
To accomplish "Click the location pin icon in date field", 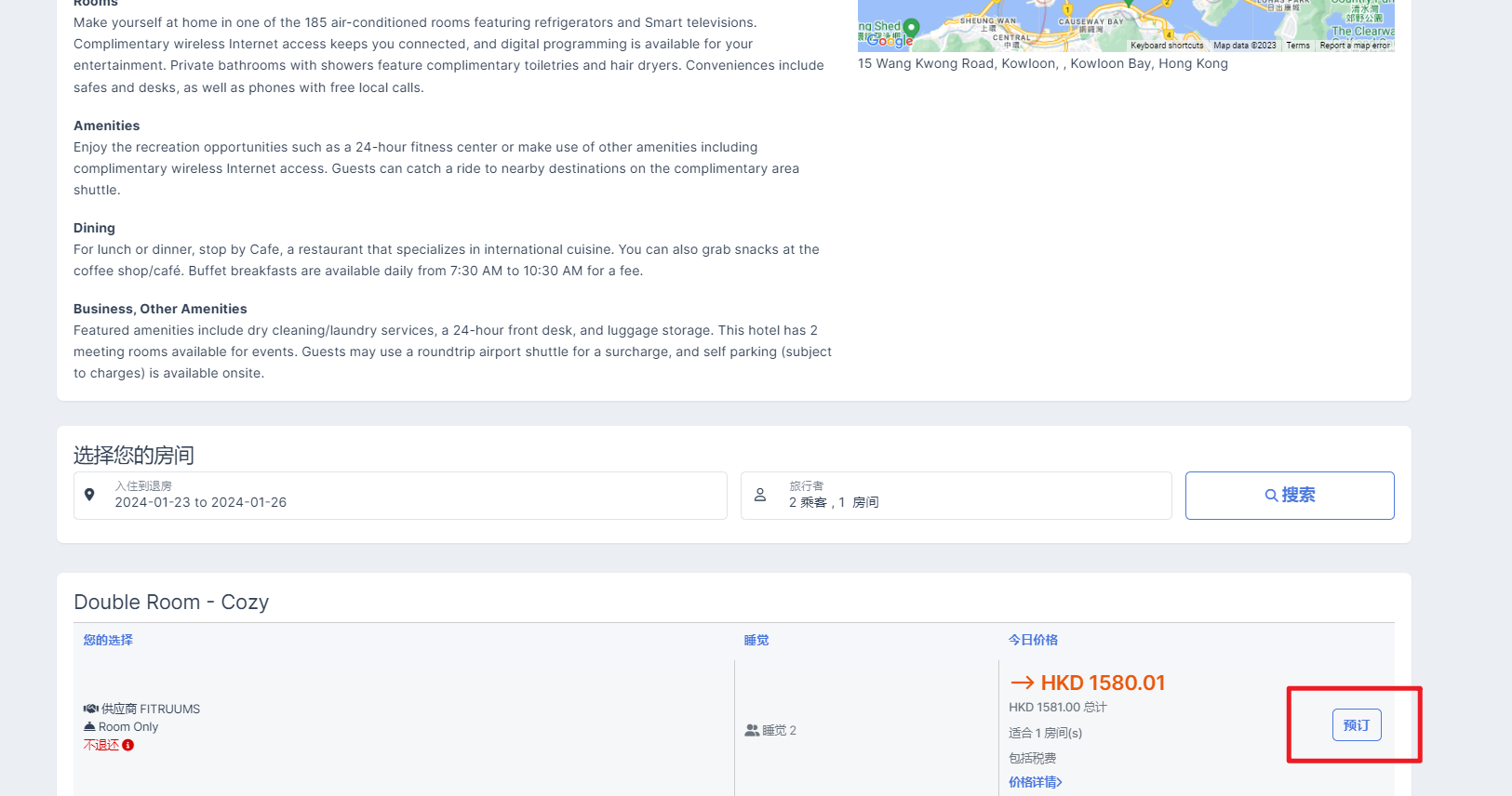I will coord(89,495).
